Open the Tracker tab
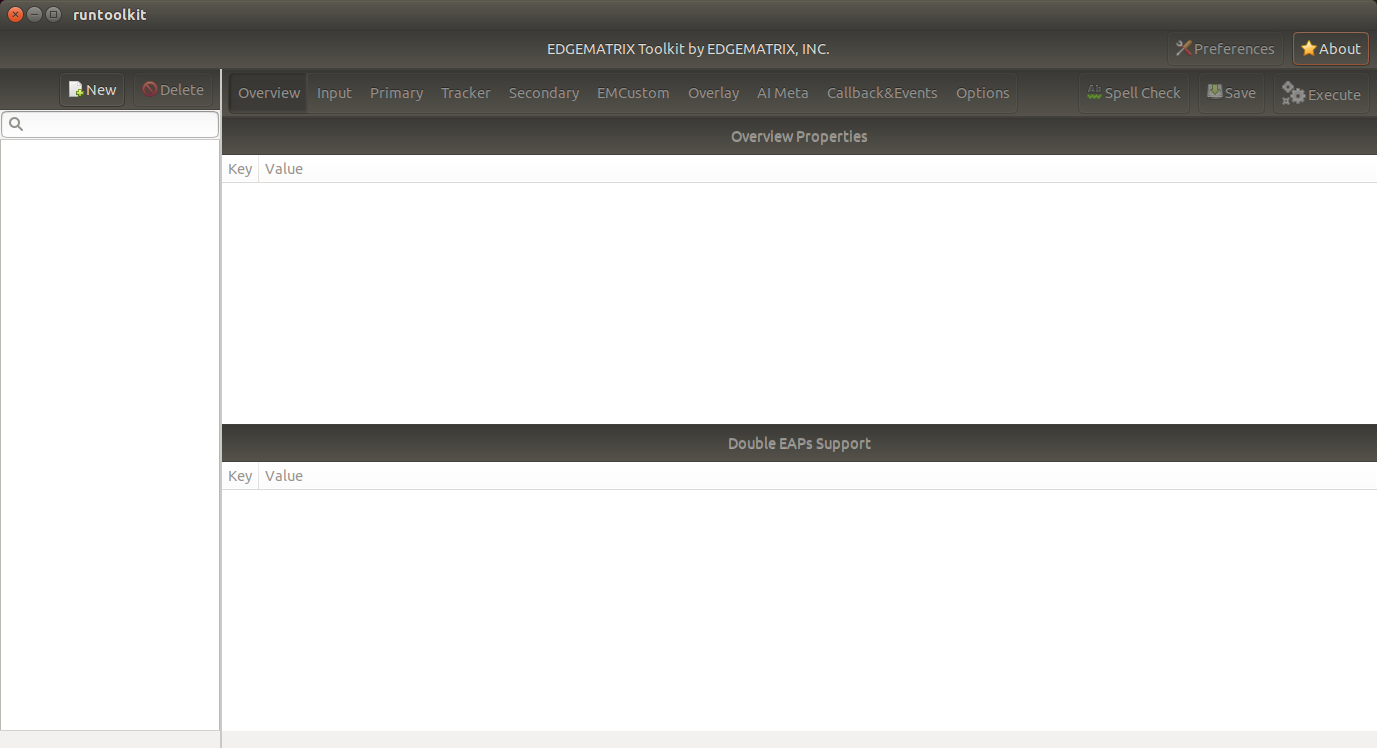This screenshot has width=1377, height=748. tap(466, 93)
